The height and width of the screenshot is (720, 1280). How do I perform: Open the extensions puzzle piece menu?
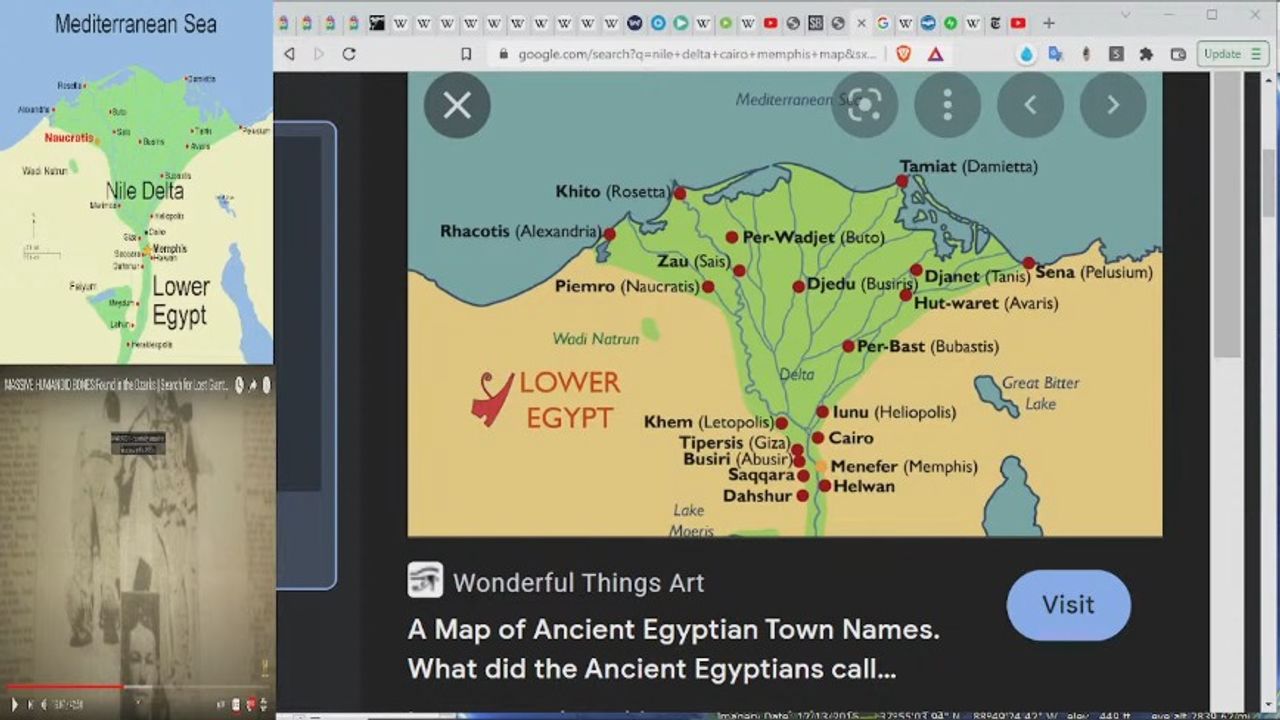(x=1147, y=54)
